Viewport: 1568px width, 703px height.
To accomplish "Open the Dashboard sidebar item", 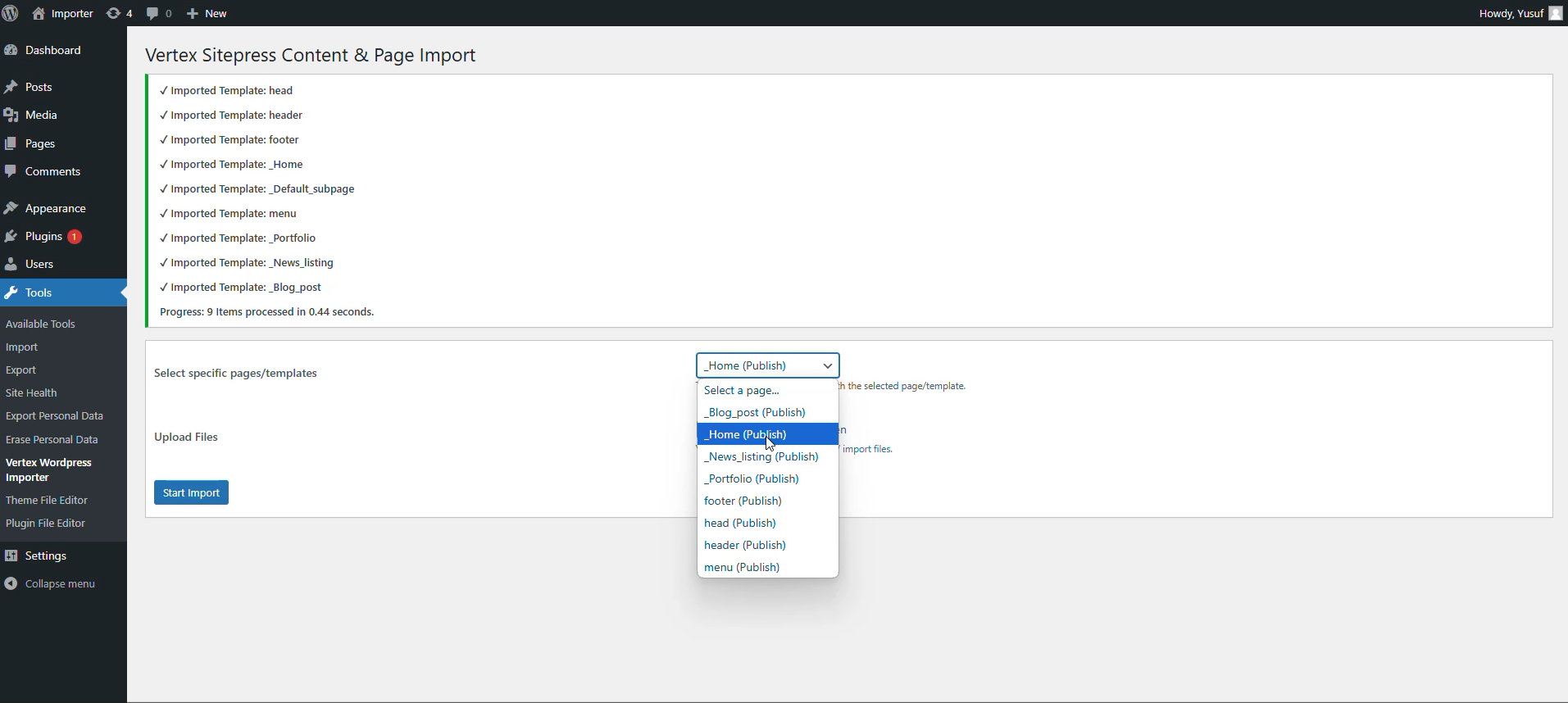I will pyautogui.click(x=63, y=50).
